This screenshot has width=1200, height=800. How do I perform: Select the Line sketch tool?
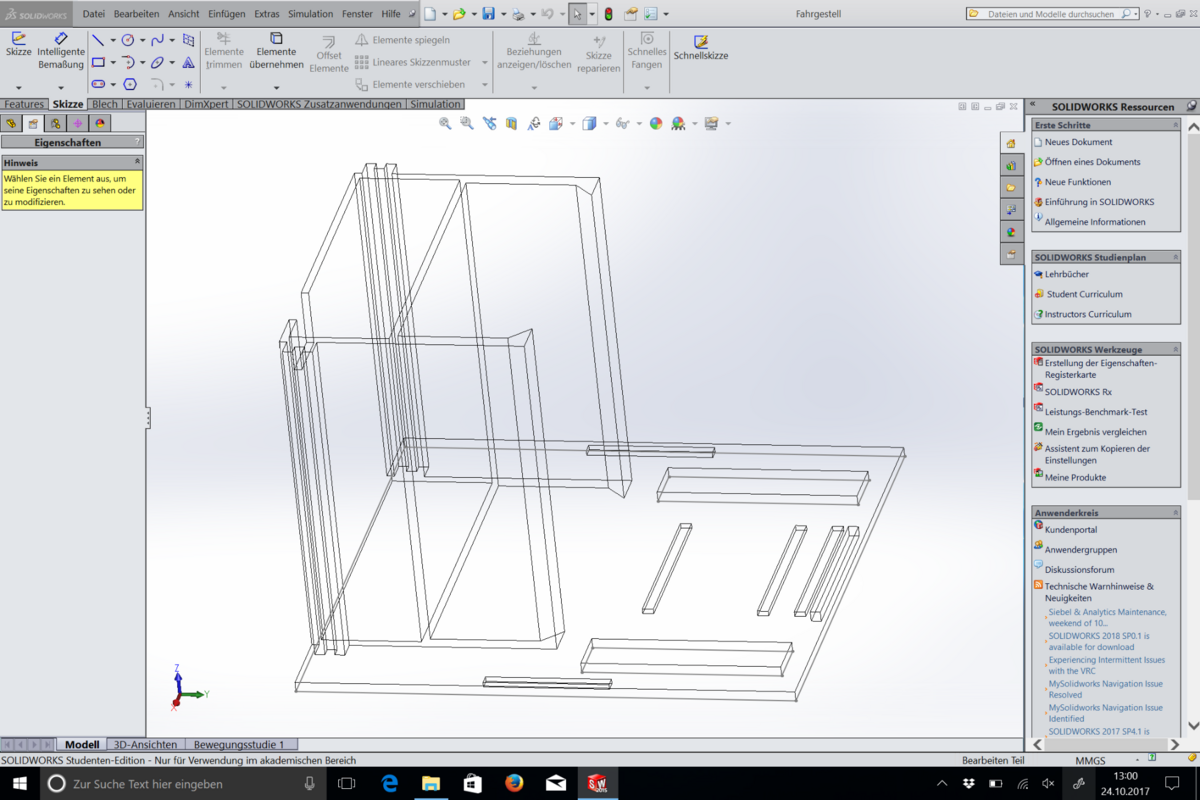point(98,40)
